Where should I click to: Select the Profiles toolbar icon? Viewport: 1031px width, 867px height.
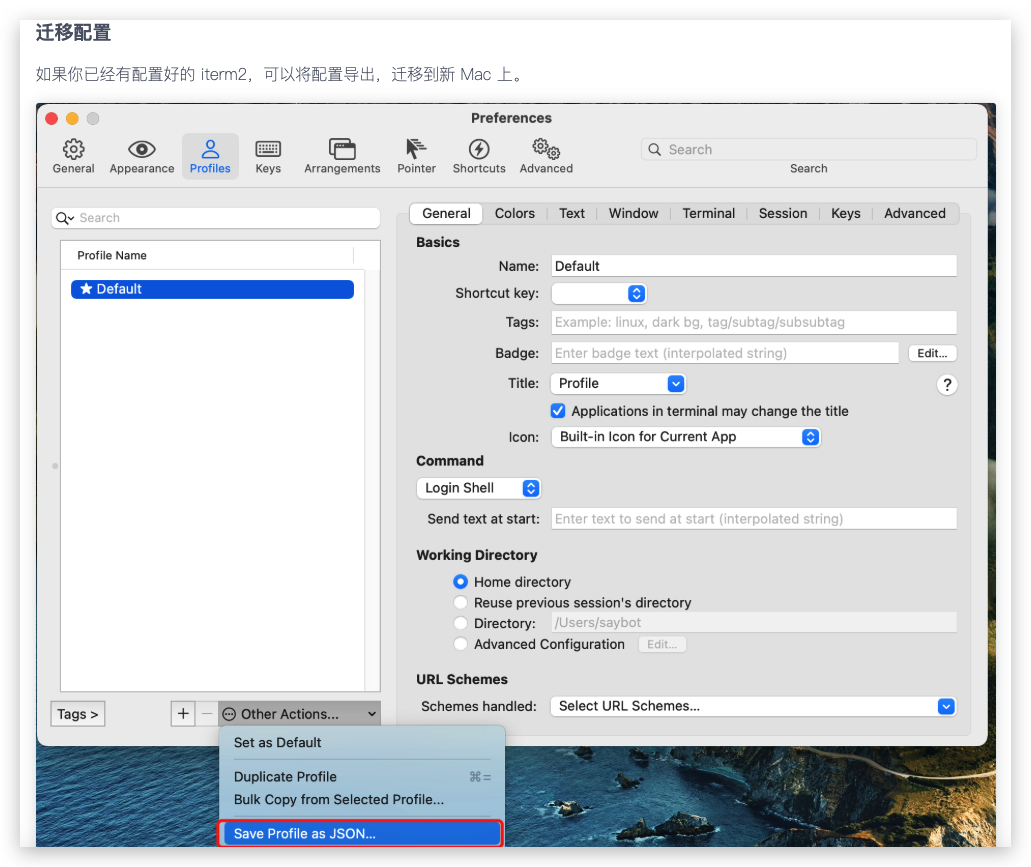210,156
